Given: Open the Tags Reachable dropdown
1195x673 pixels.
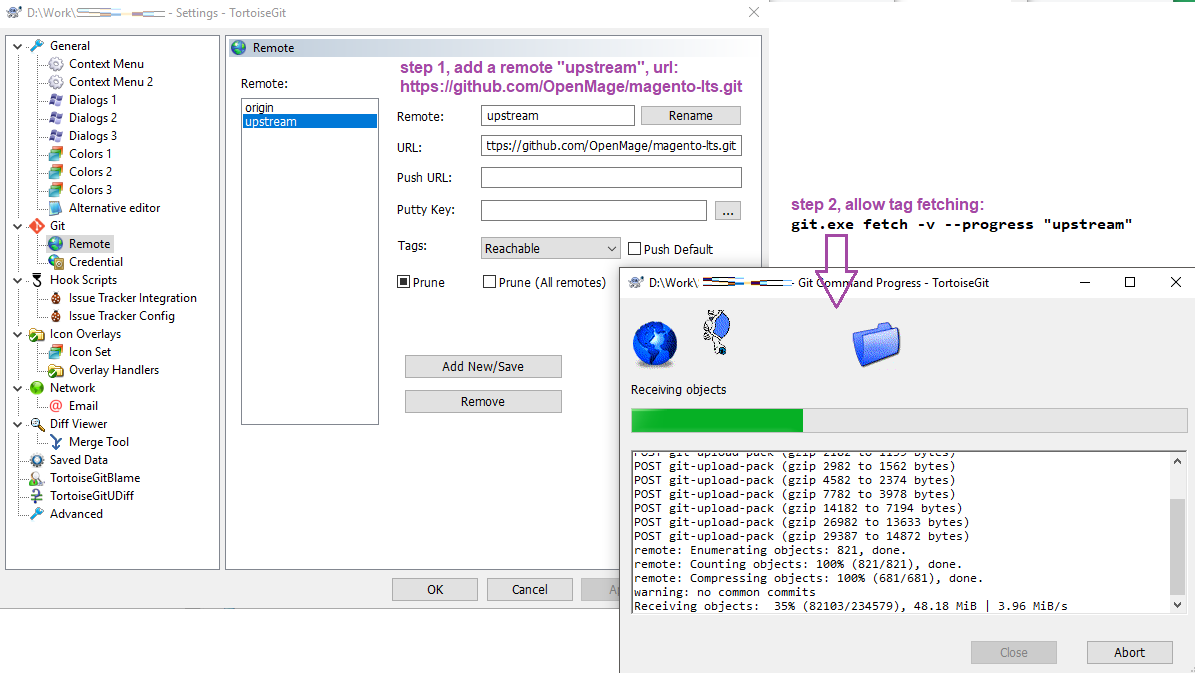Looking at the screenshot, I should 550,248.
